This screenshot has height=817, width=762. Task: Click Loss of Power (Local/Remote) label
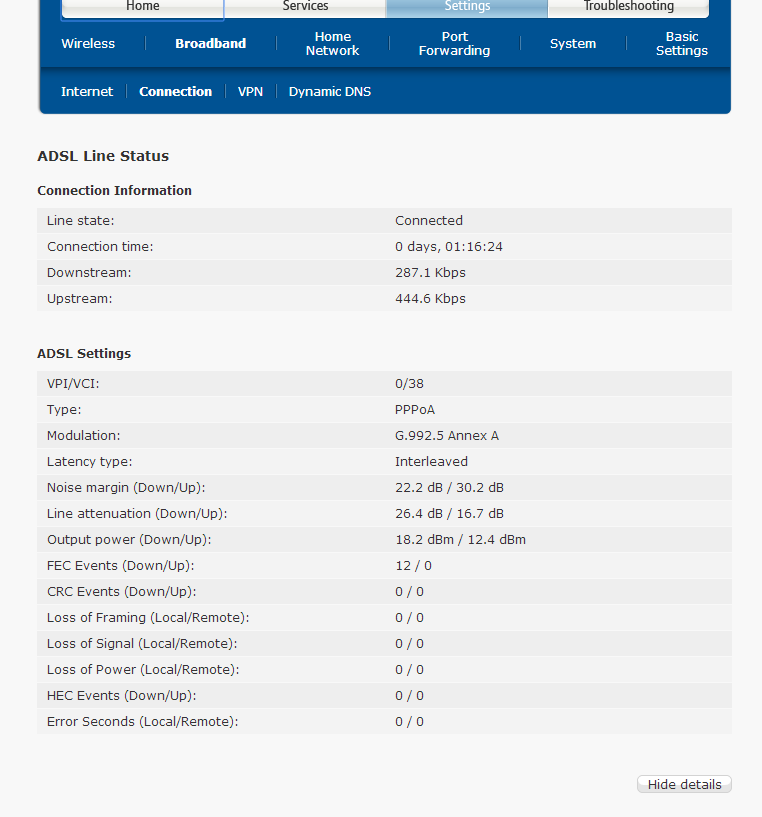coord(143,670)
